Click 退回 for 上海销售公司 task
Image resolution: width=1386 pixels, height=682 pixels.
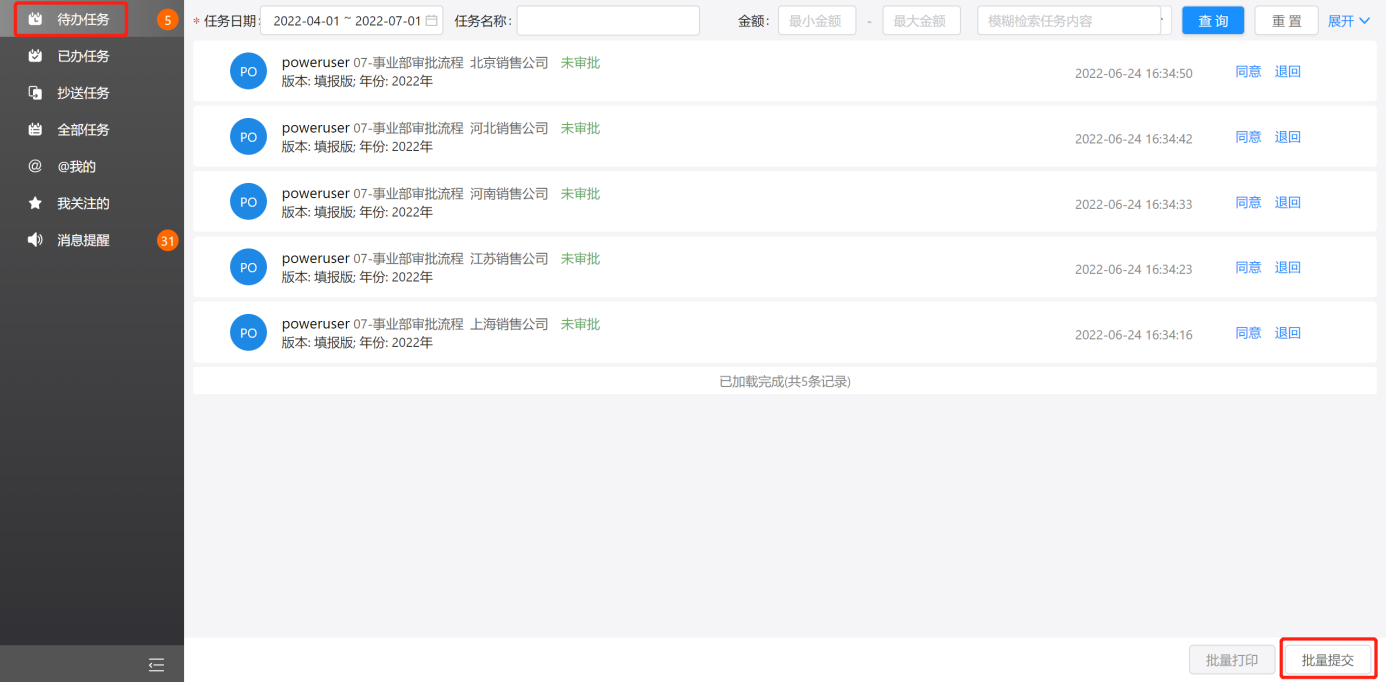coord(1287,333)
